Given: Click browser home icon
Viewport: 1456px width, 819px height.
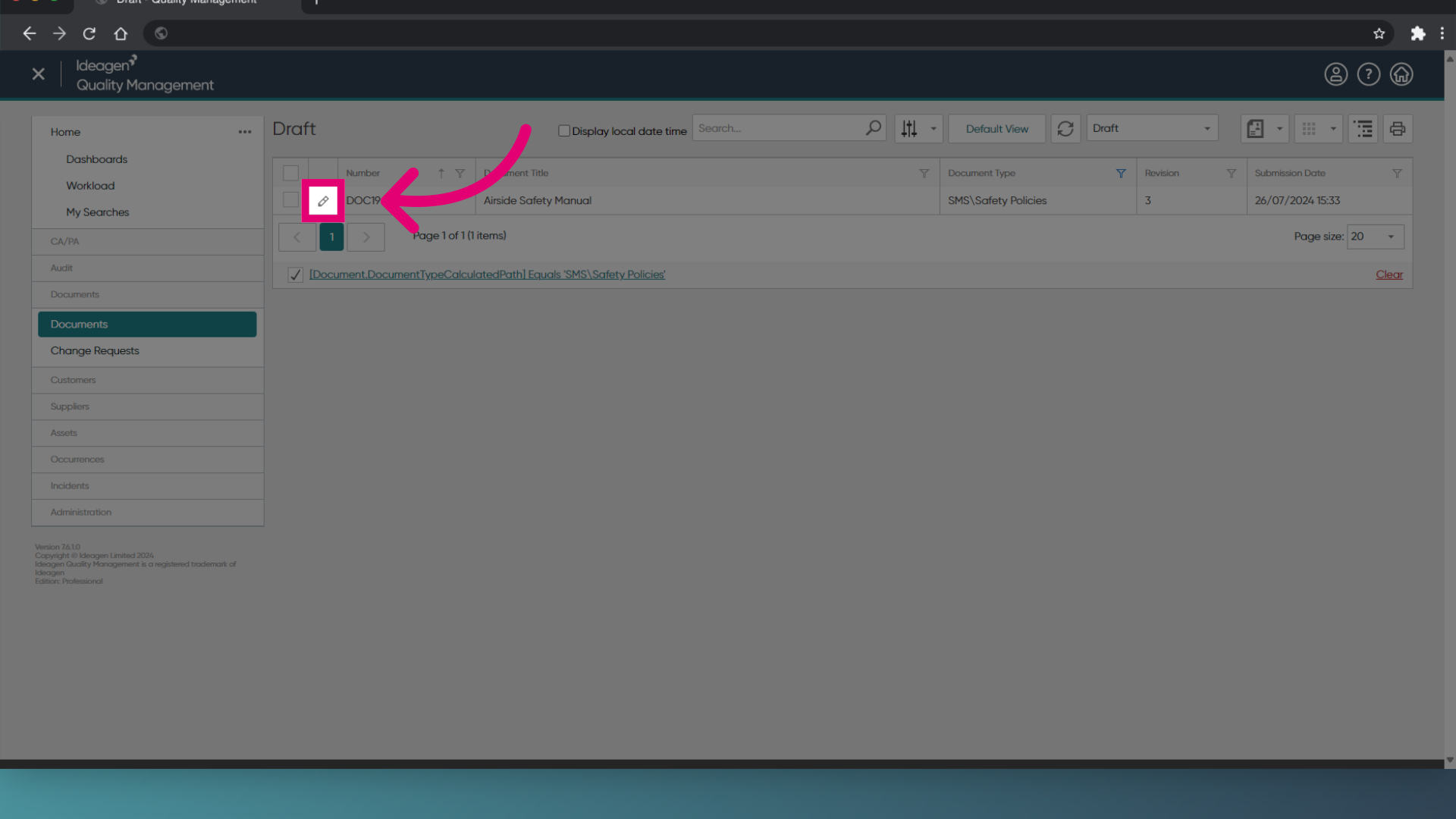Looking at the screenshot, I should 121,33.
